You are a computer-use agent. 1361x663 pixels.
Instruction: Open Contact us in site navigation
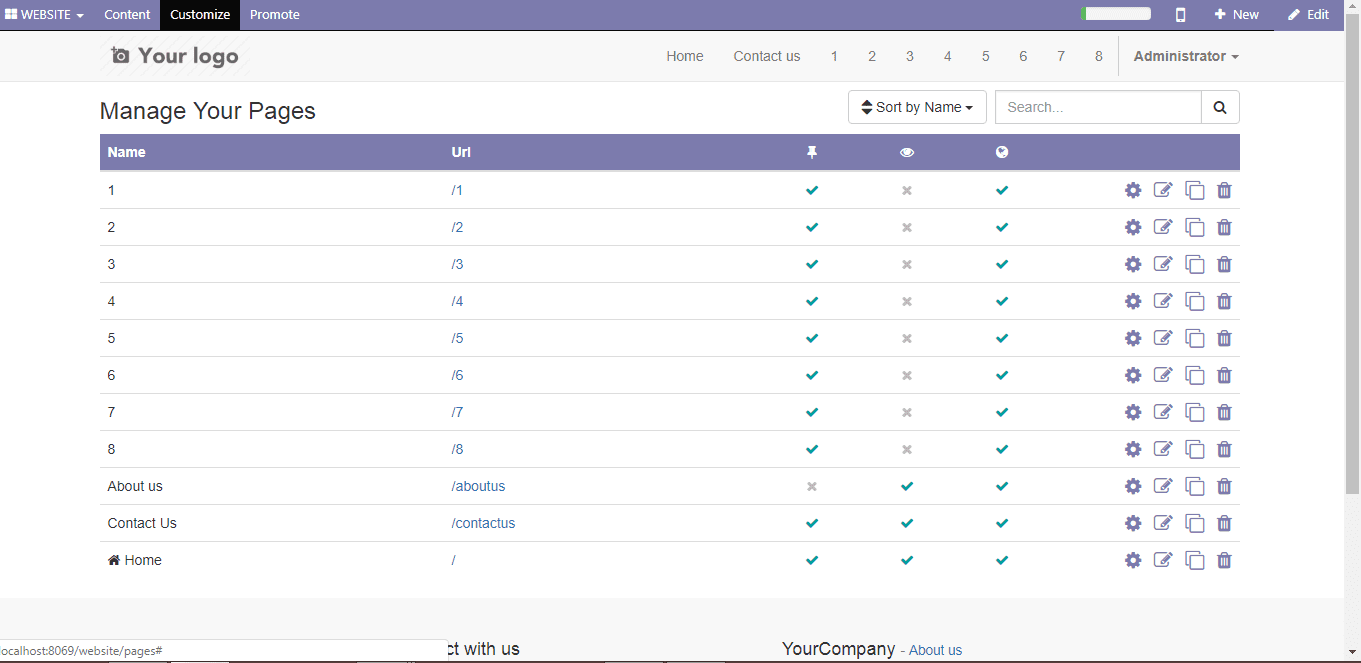click(x=767, y=56)
